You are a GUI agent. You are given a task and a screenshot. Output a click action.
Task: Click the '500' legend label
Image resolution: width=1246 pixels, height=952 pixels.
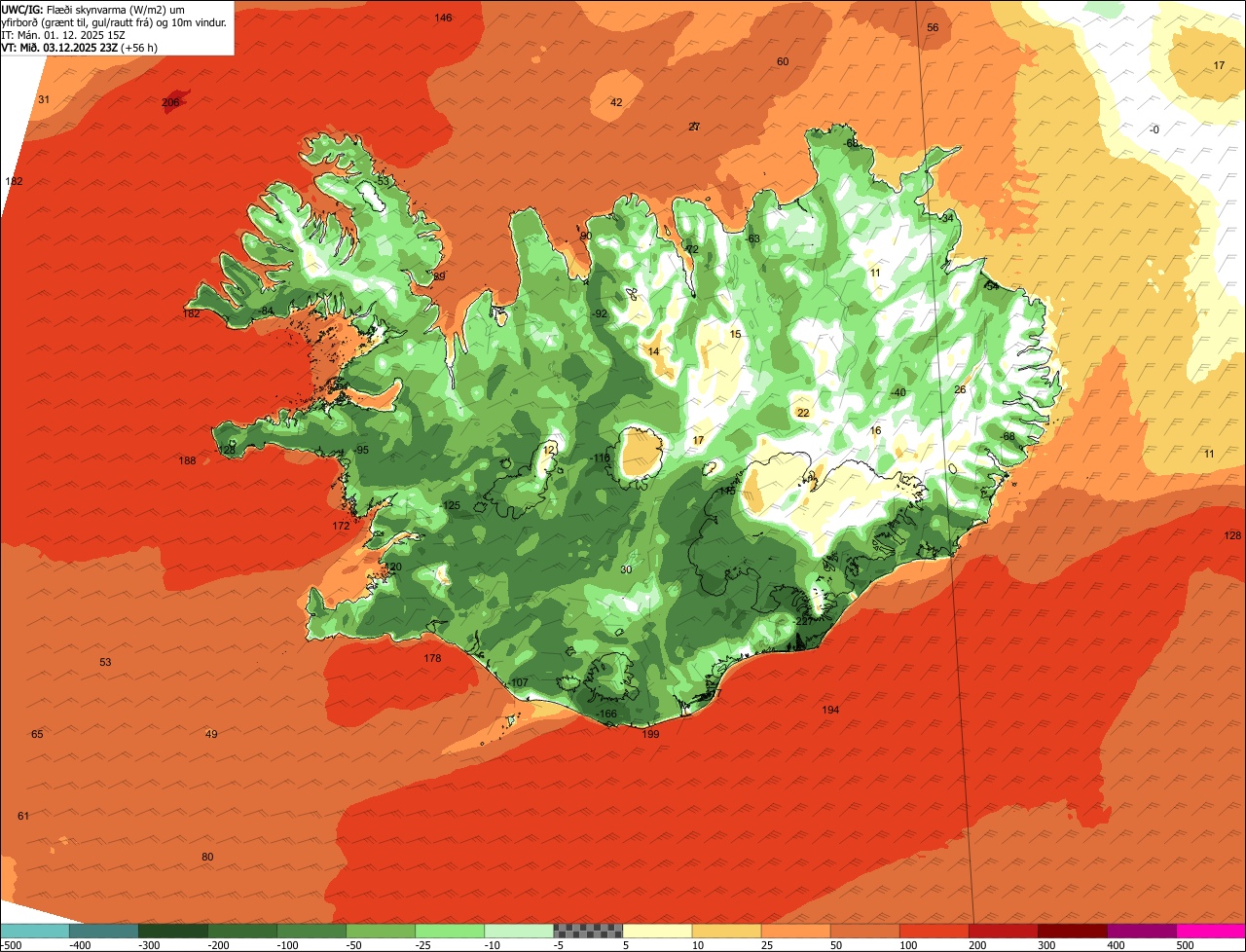1185,945
